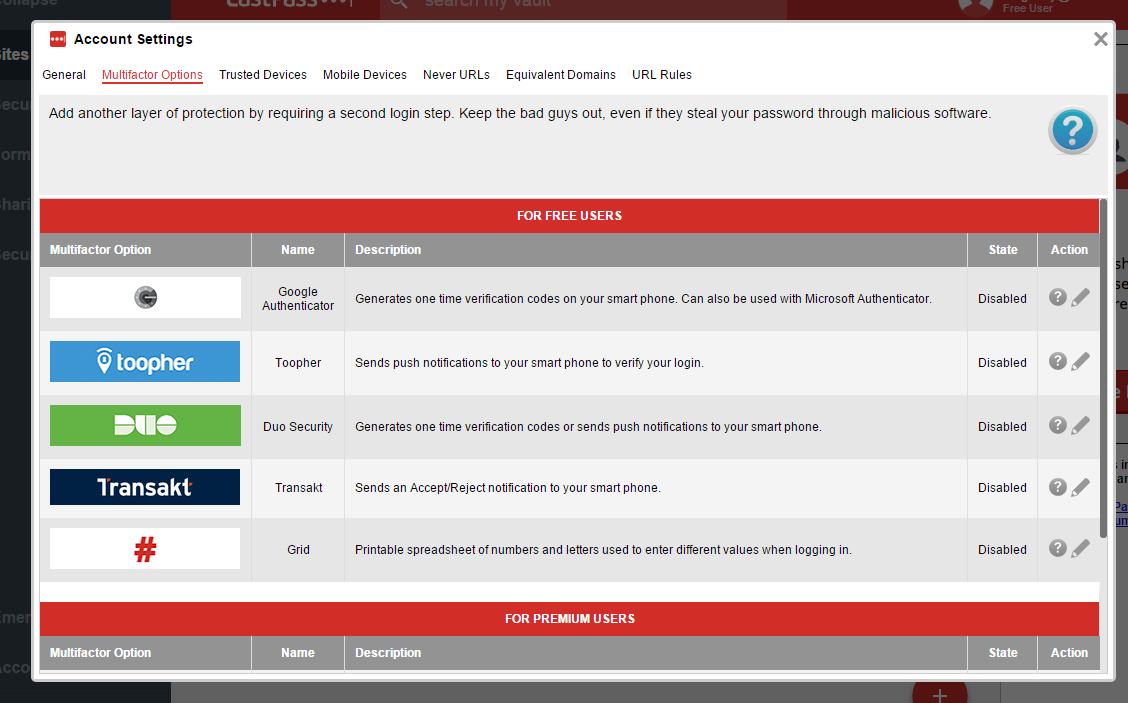Open the Trusted Devices tab
The width and height of the screenshot is (1128, 703).
tap(263, 75)
